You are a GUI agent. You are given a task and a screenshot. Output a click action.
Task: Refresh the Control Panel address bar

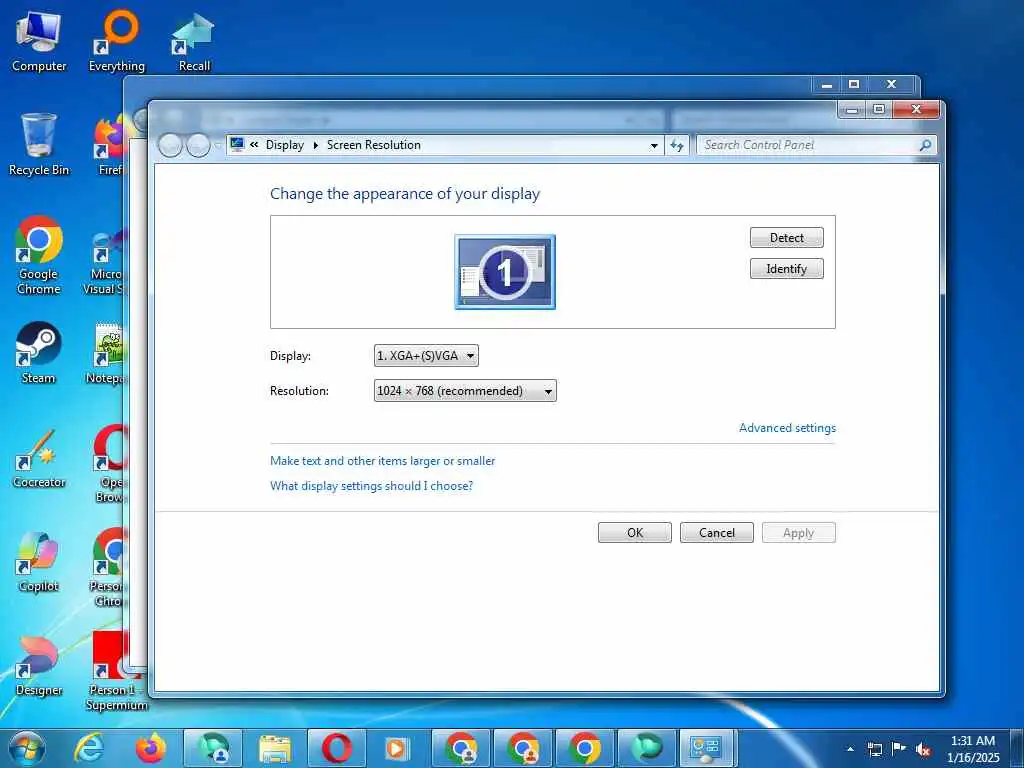pos(677,145)
